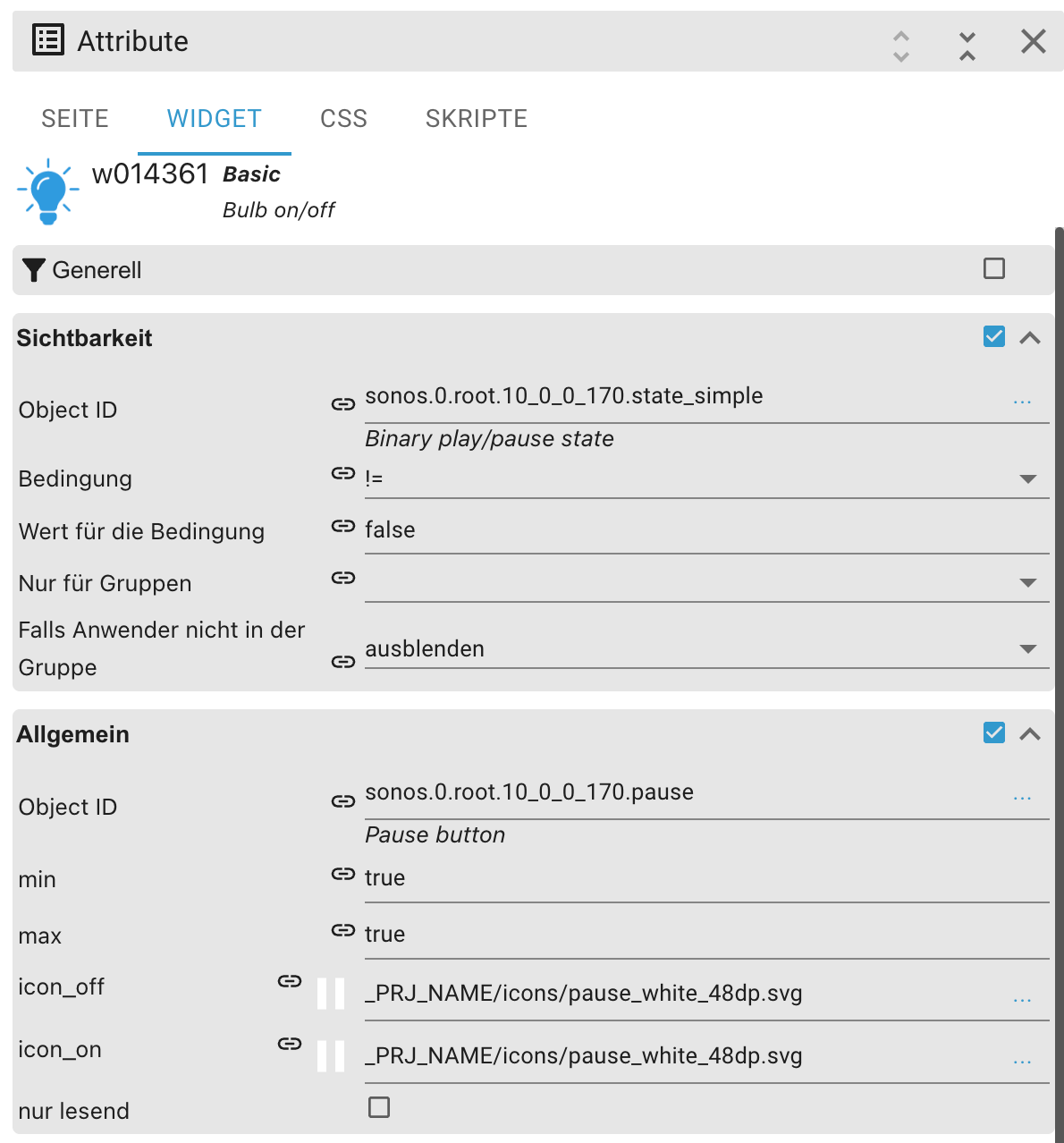The image size is (1064, 1143).
Task: Click the Wert für die Bedingung field
Action: [x=697, y=529]
